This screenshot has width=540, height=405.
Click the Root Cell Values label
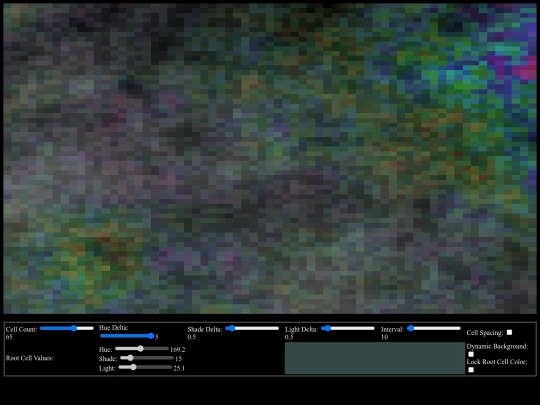[29, 358]
